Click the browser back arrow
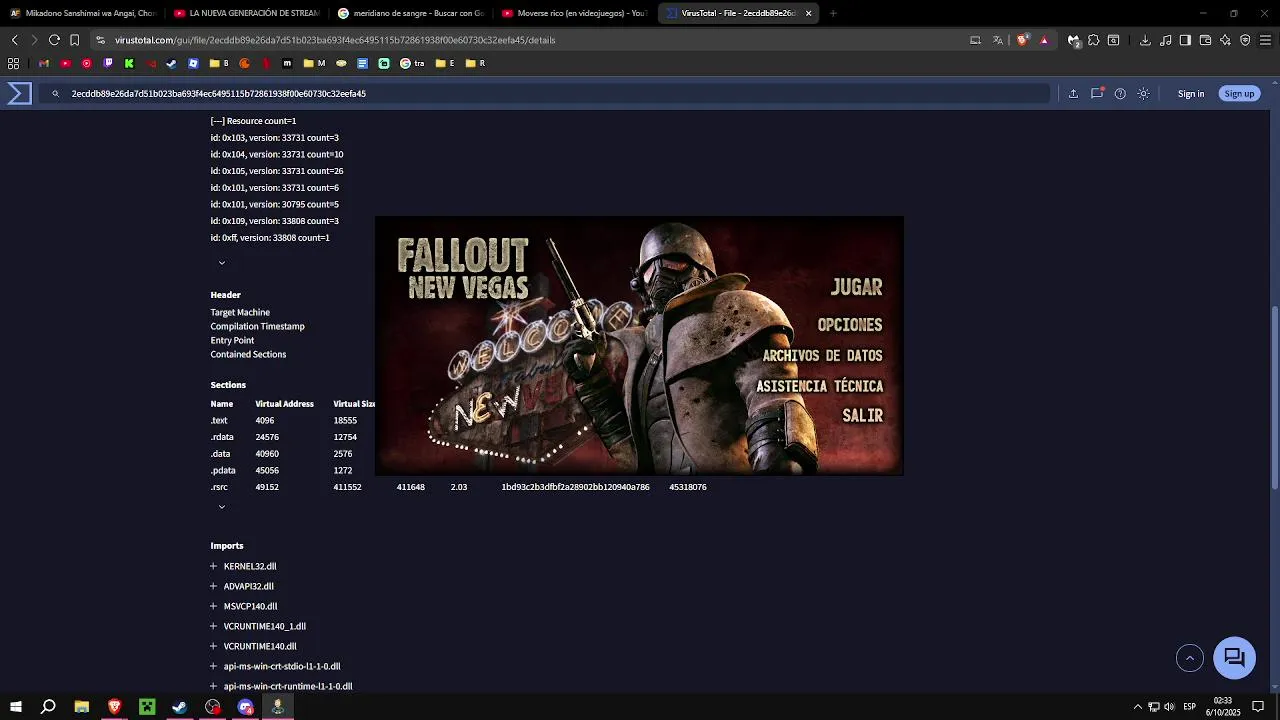This screenshot has height=720, width=1280. [15, 40]
